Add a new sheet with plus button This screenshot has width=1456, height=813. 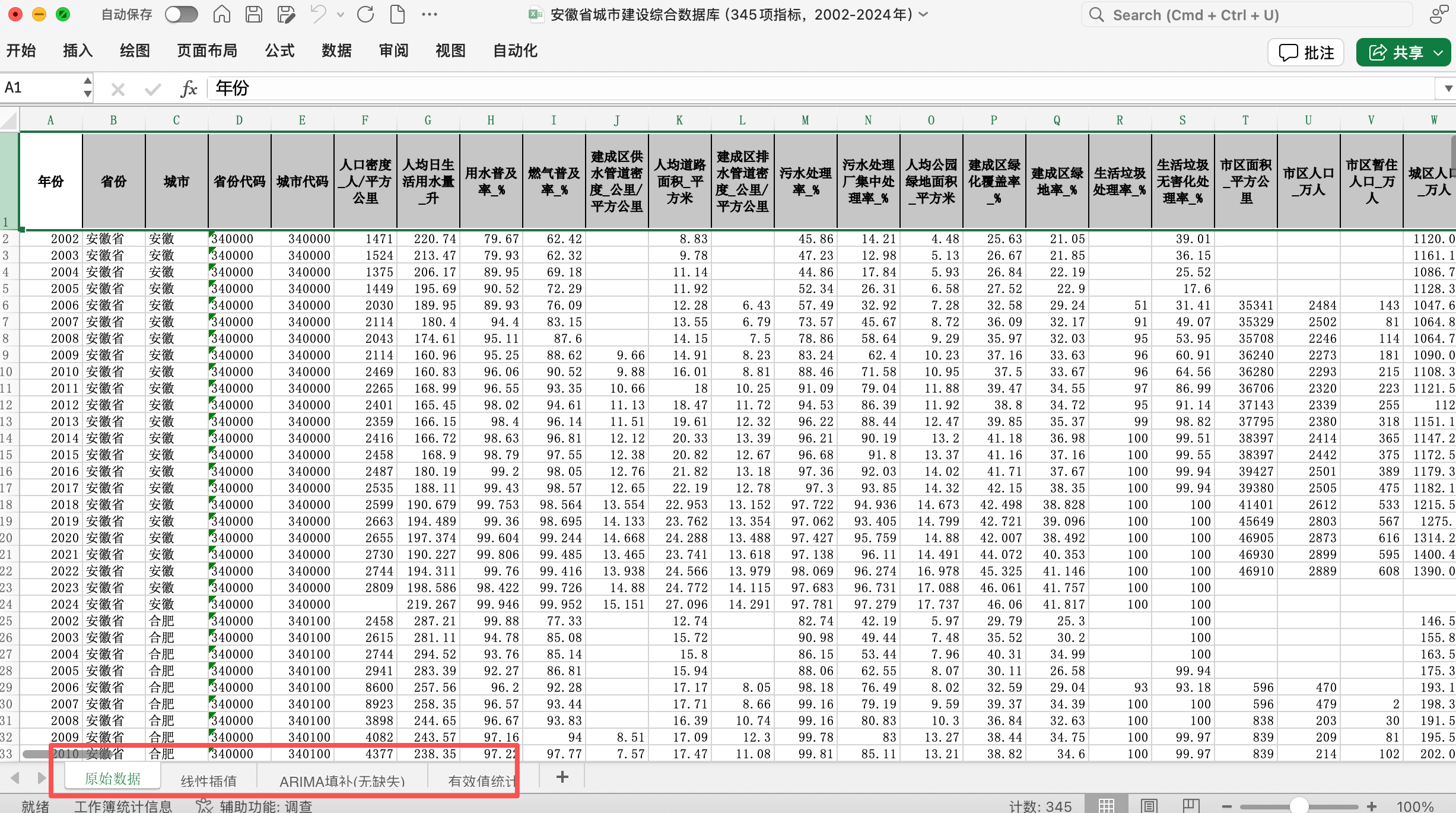point(562,776)
